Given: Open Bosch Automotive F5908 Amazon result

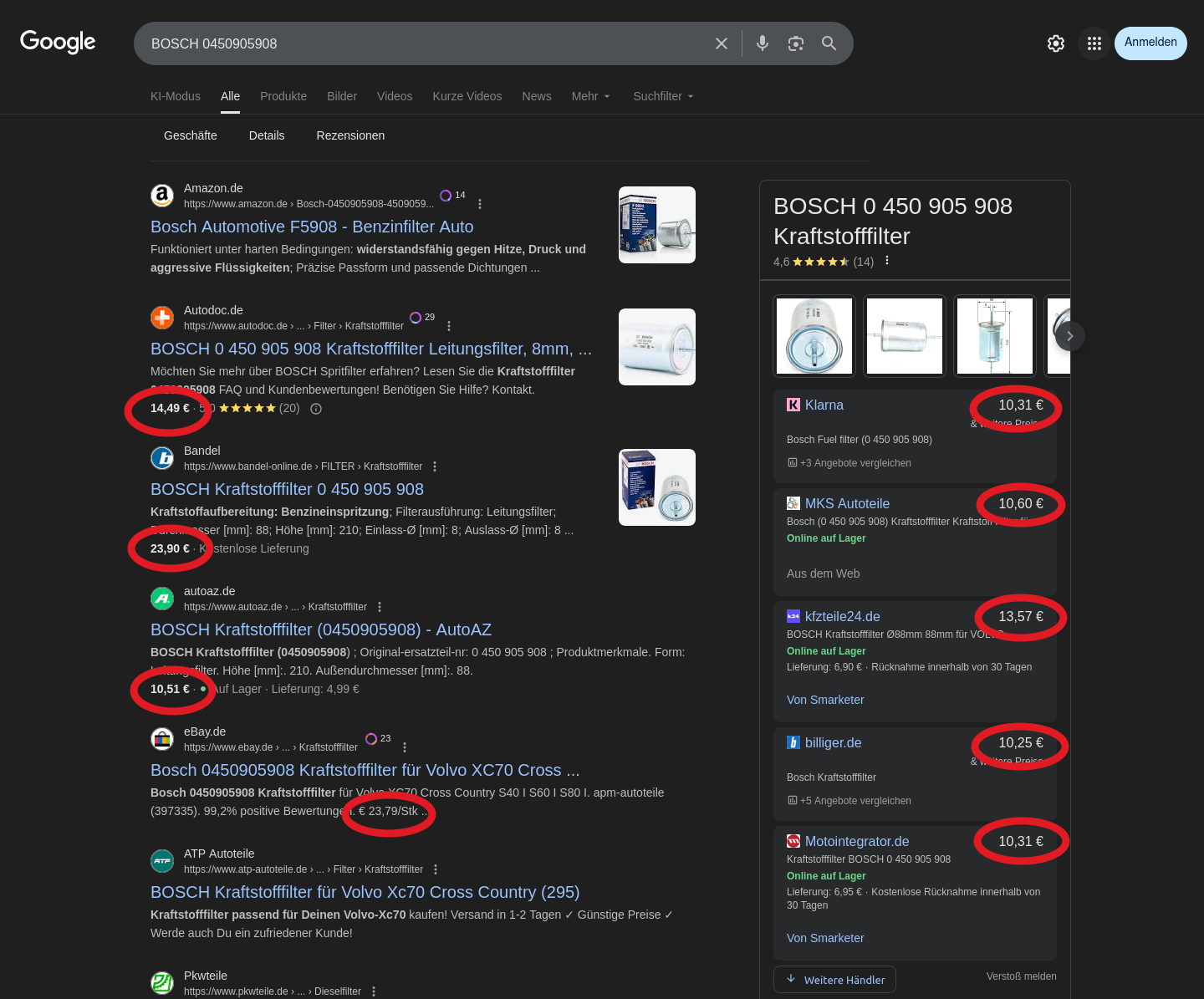Looking at the screenshot, I should click(312, 227).
